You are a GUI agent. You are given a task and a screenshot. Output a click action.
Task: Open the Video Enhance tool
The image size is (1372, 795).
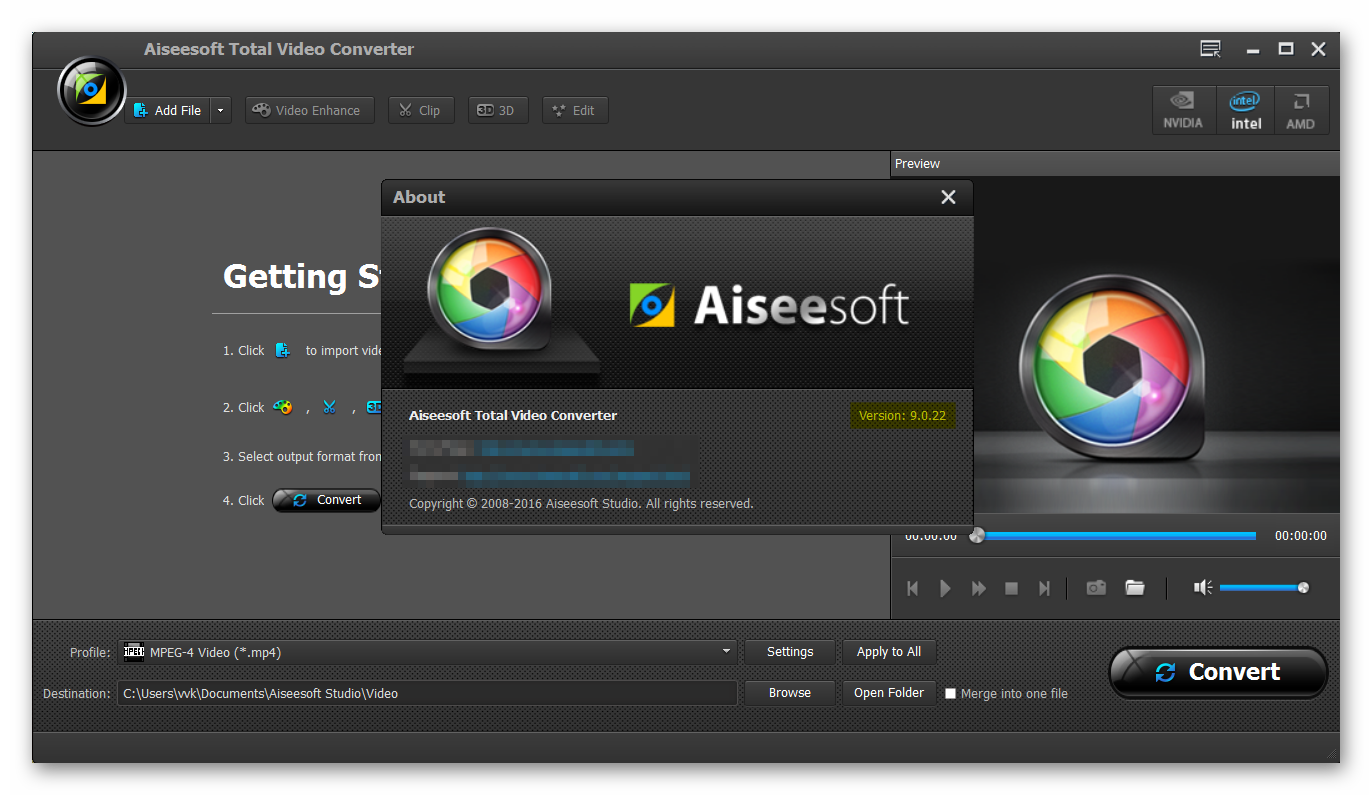(309, 110)
